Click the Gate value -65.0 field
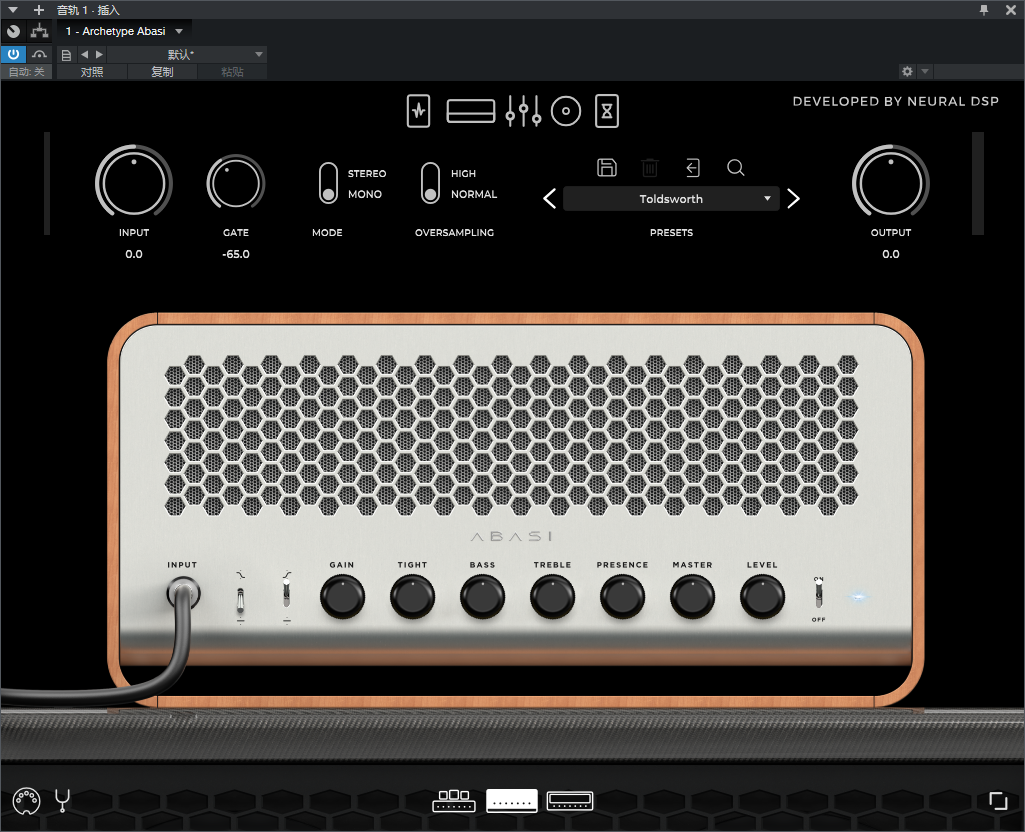Image resolution: width=1025 pixels, height=832 pixels. [x=236, y=254]
